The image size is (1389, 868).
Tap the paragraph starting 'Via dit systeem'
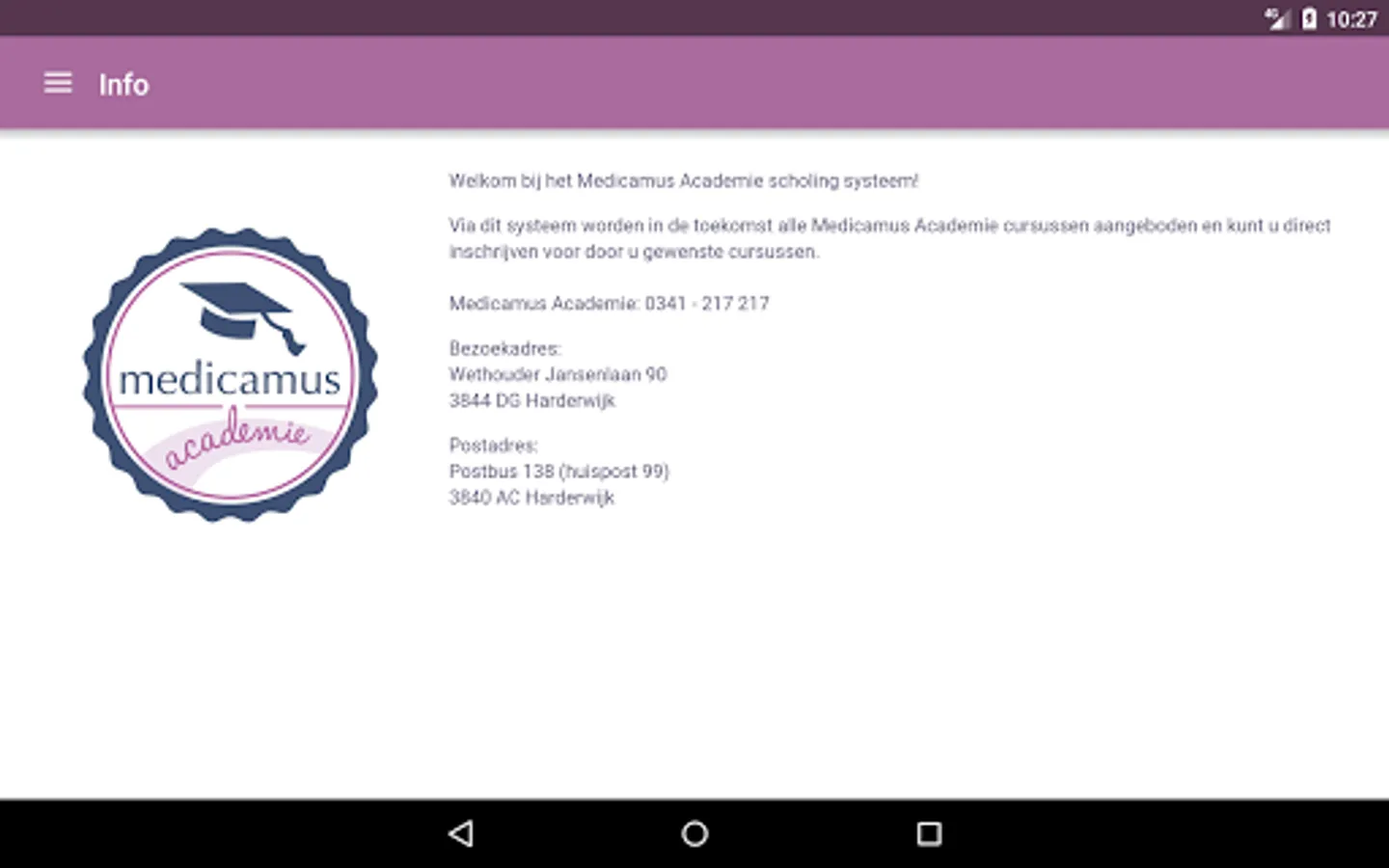click(889, 238)
